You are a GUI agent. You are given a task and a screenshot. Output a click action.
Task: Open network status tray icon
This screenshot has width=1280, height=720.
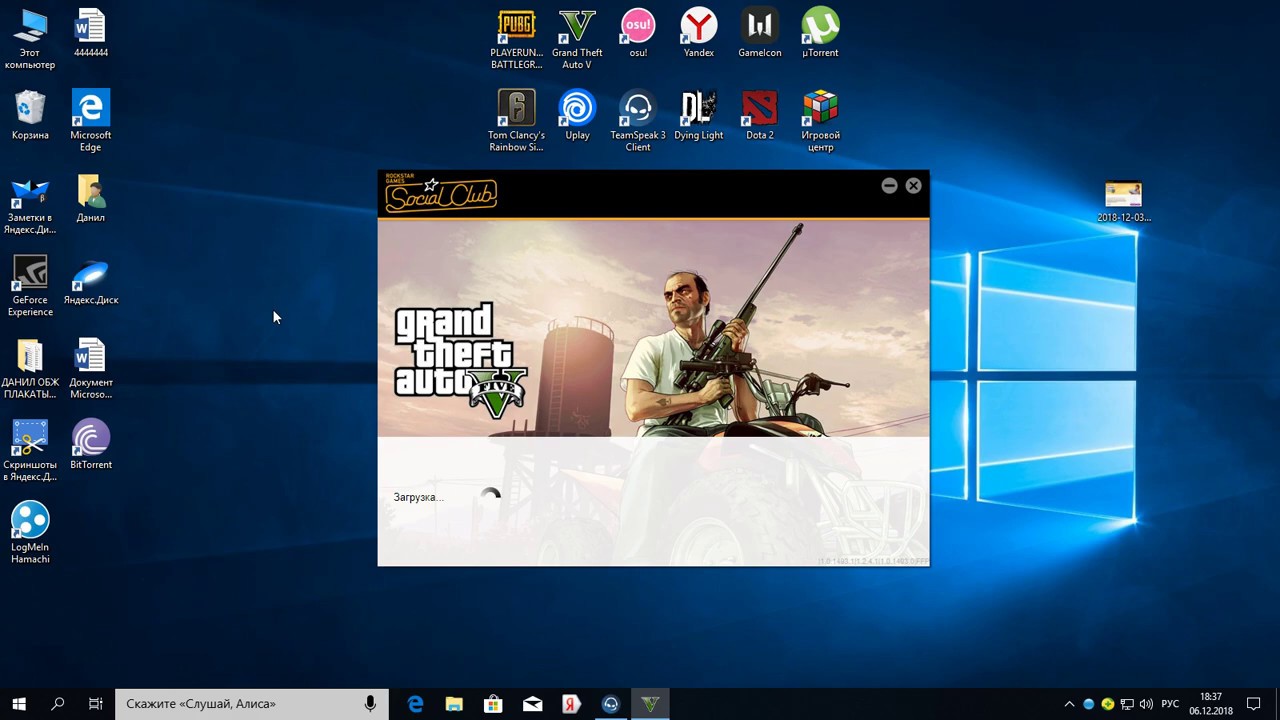1127,704
